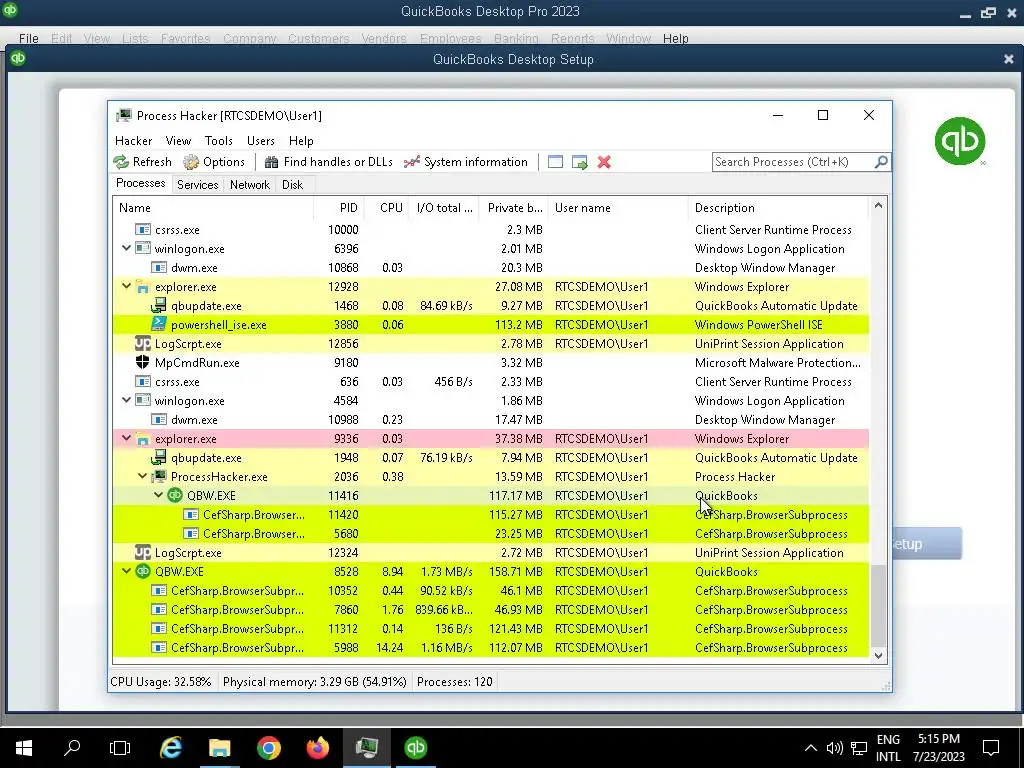Select CefSharp subprocess with PID 7860

click(490, 609)
